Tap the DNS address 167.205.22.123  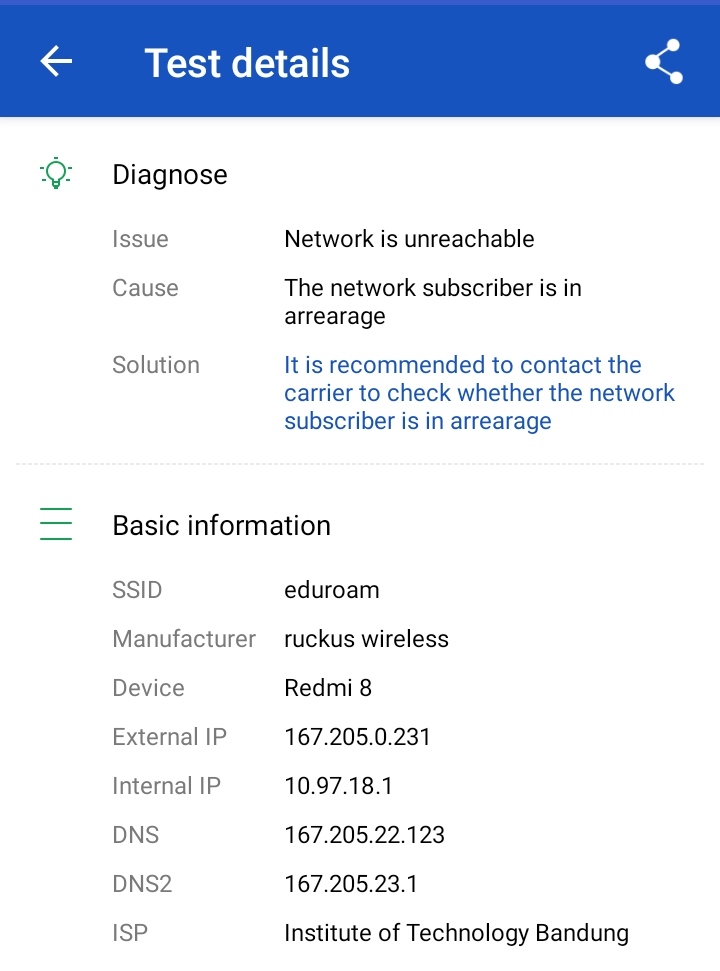click(x=364, y=835)
